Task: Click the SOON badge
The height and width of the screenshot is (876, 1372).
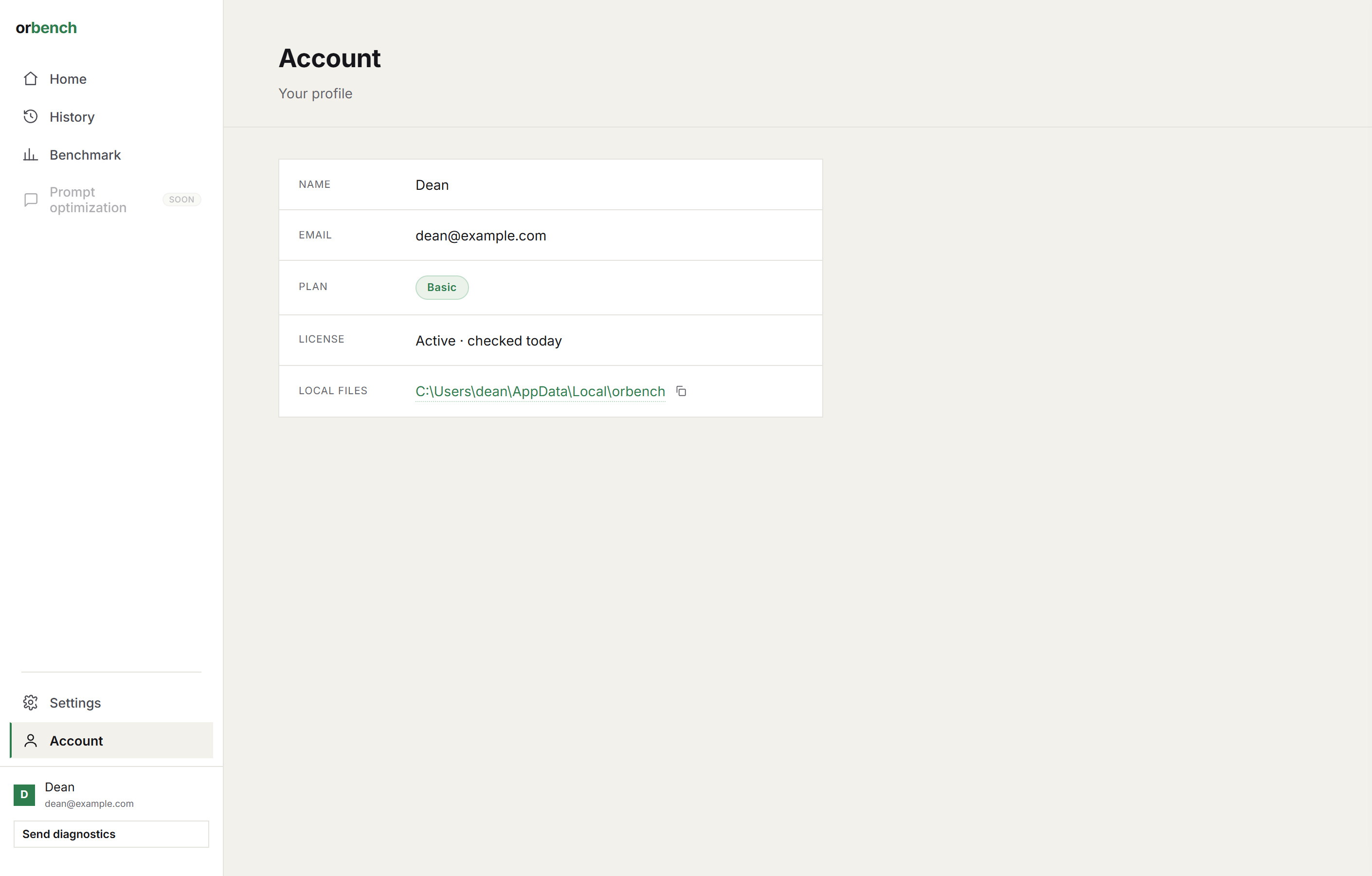Action: point(182,200)
